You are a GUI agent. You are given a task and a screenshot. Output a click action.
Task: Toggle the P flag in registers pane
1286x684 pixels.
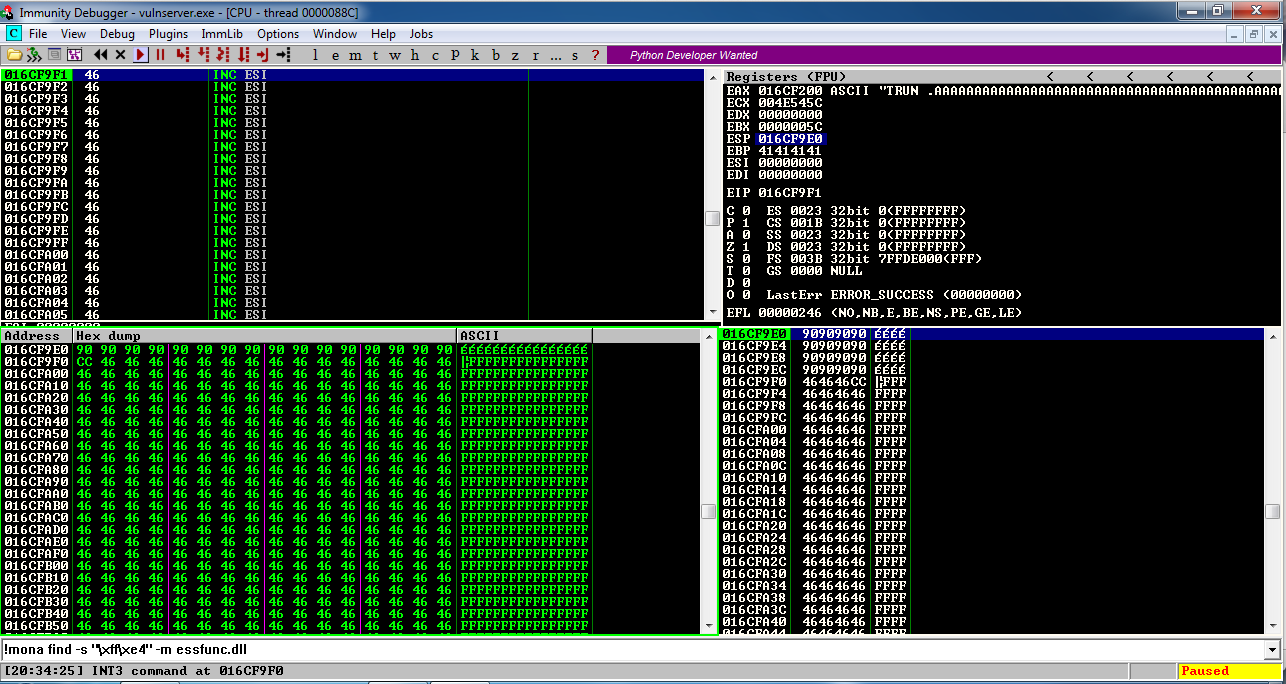click(x=744, y=223)
